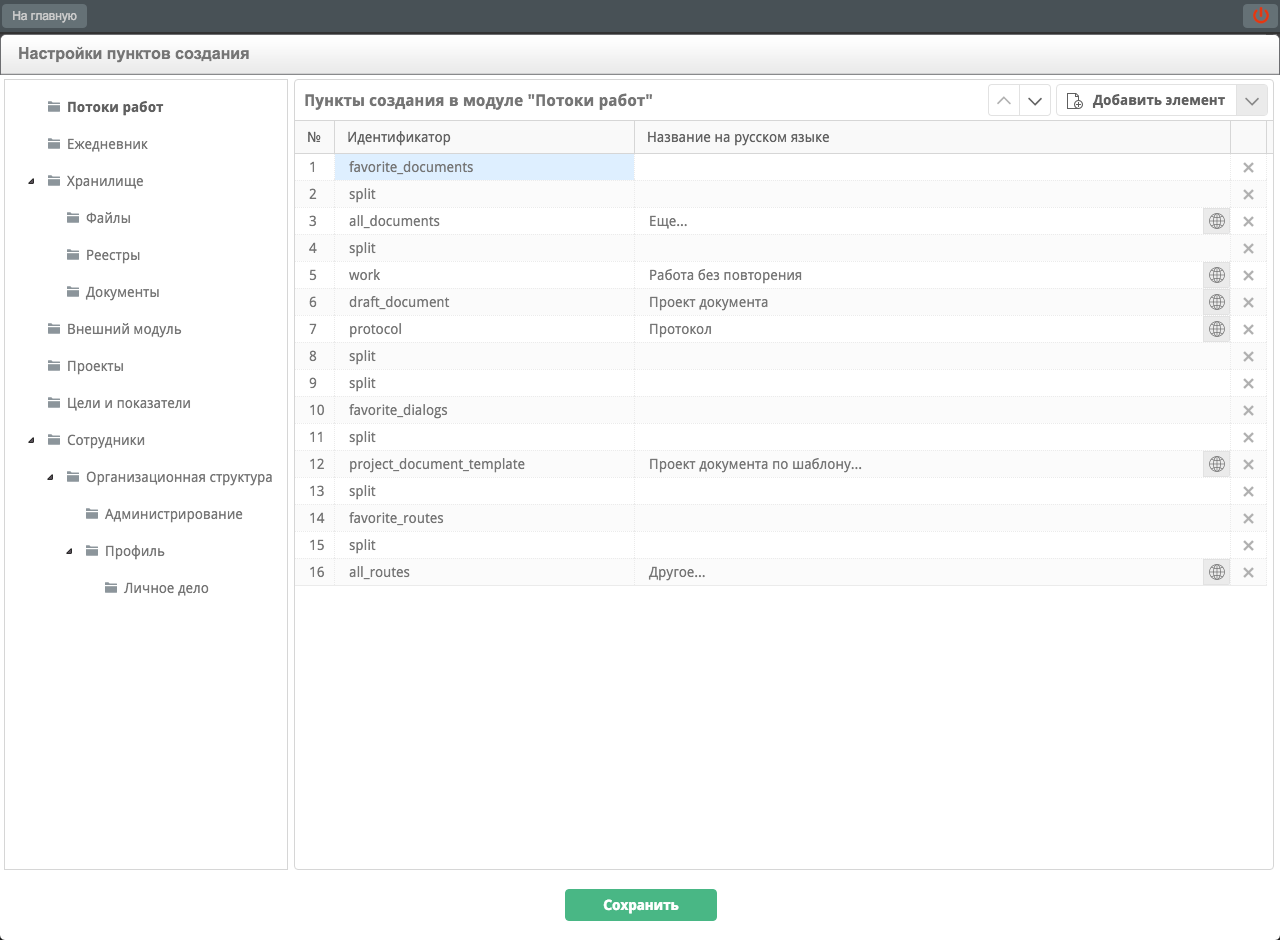Delete draft_document row with X
1280x940 pixels.
1248,303
